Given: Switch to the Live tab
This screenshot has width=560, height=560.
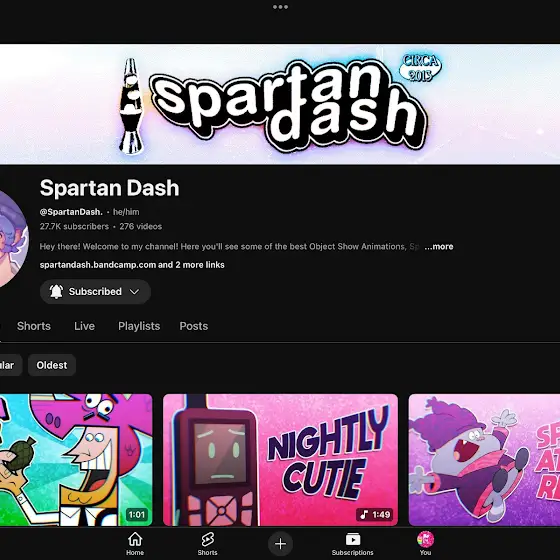Looking at the screenshot, I should click(x=84, y=326).
